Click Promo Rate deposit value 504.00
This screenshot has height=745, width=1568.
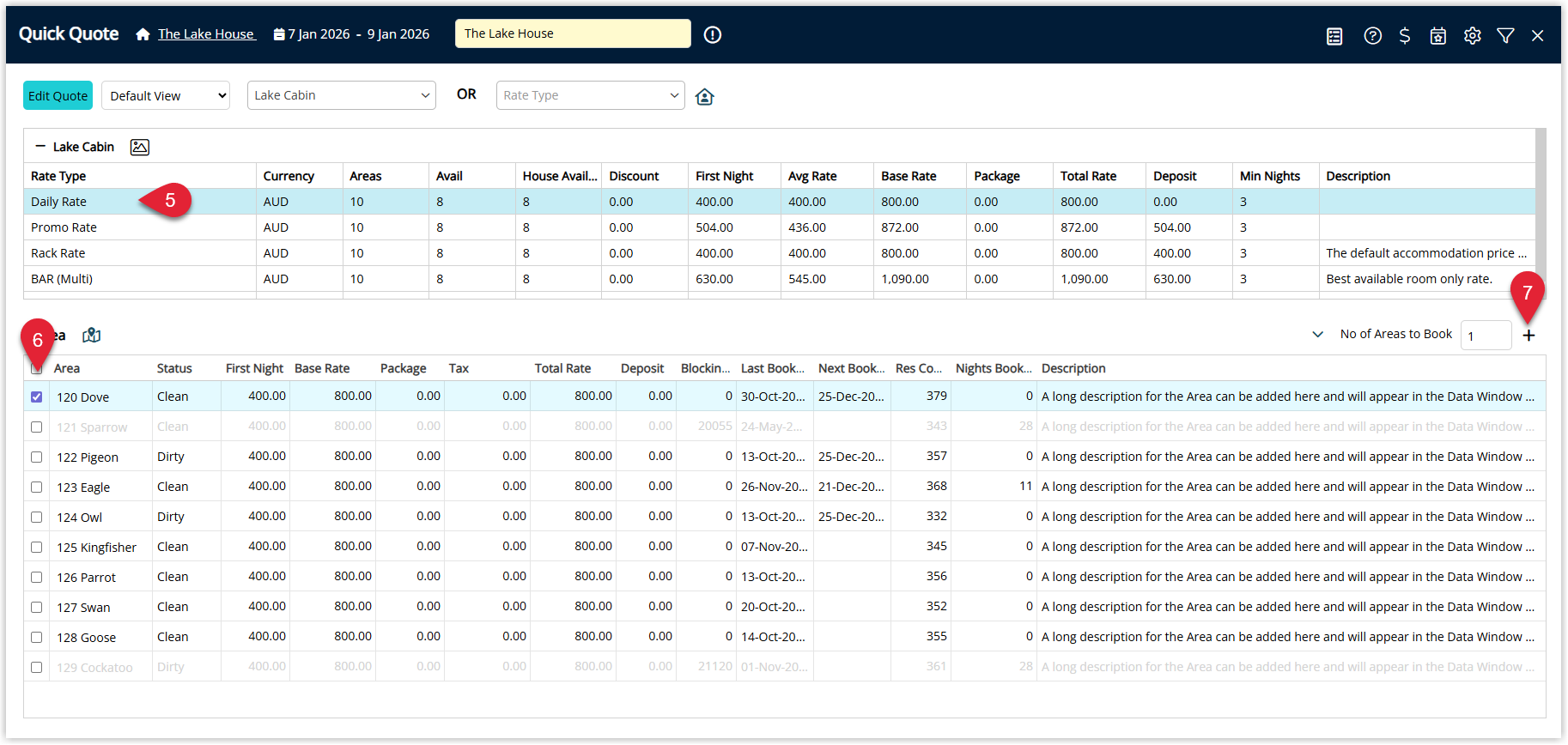pyautogui.click(x=1172, y=227)
